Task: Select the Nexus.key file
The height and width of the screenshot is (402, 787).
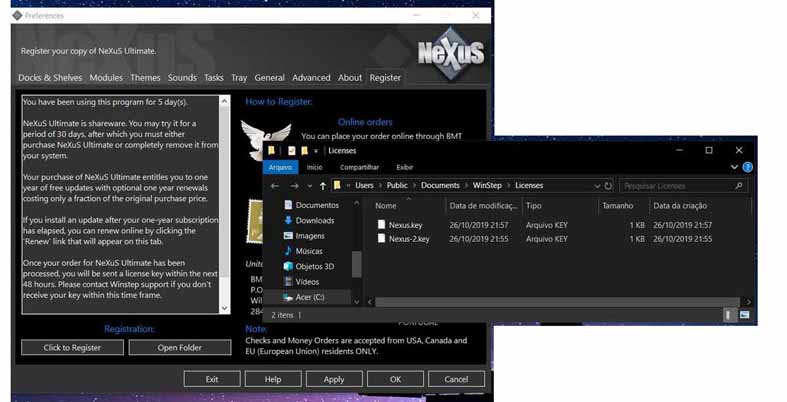Action: click(406, 225)
